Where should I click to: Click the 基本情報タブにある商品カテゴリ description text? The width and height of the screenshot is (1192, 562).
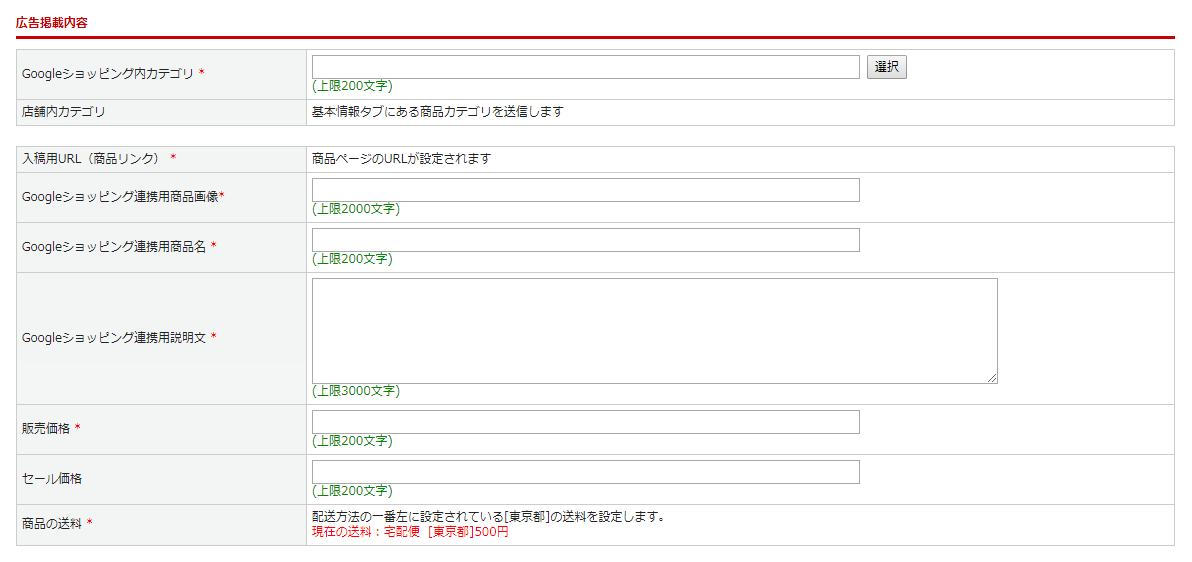pos(438,112)
